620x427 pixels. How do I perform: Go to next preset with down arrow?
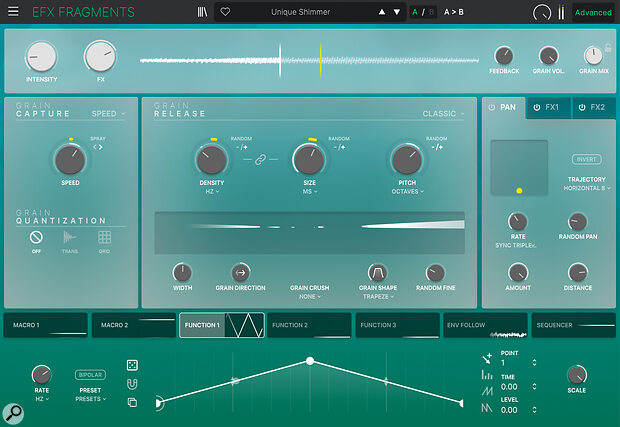point(397,12)
